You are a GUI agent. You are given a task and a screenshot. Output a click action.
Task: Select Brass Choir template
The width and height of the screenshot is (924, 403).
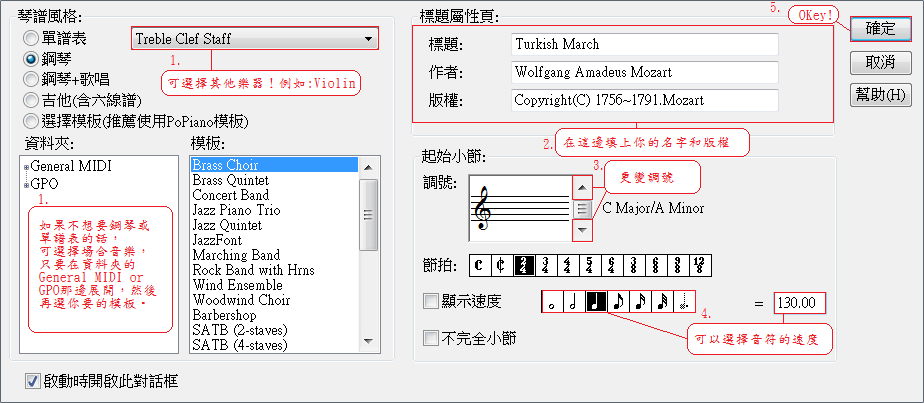coord(274,165)
